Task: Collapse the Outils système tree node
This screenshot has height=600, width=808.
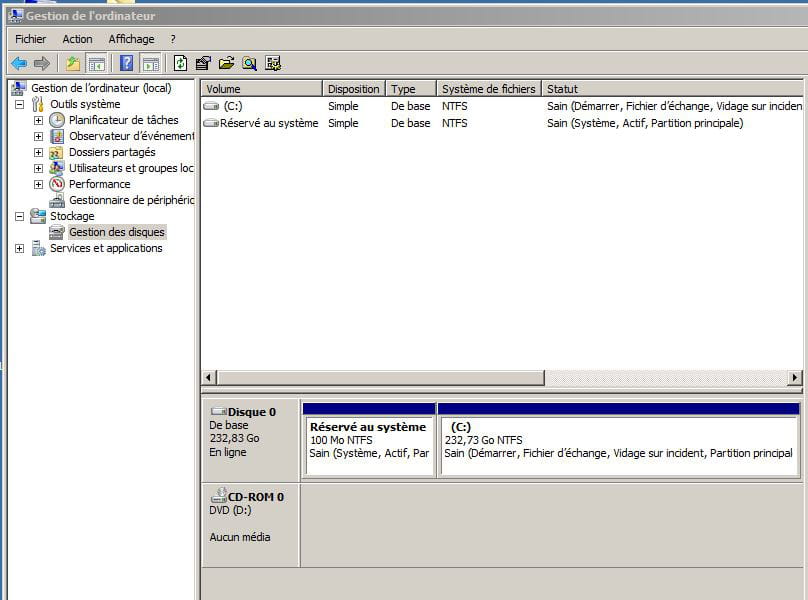Action: coord(20,104)
